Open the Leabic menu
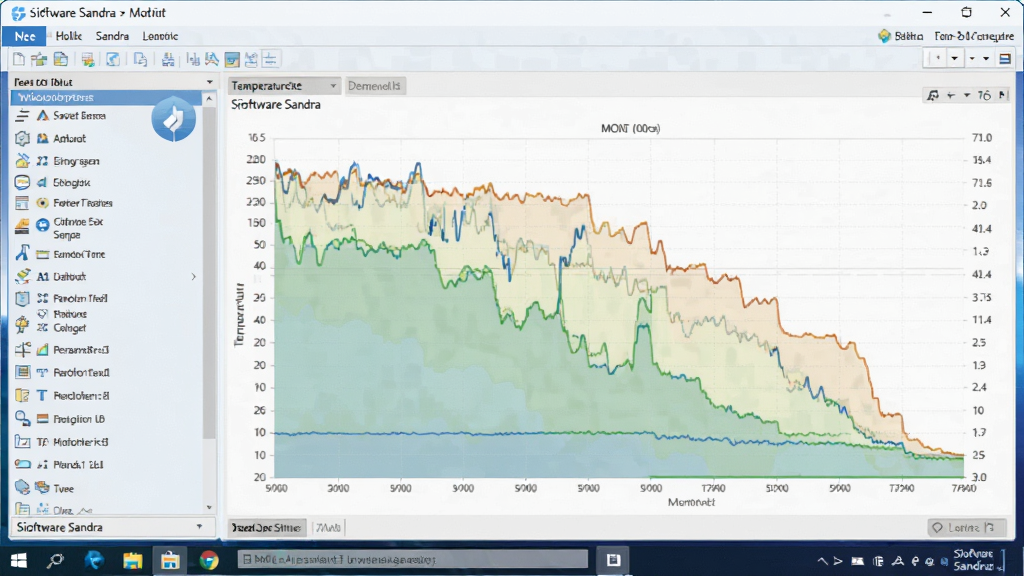The height and width of the screenshot is (576, 1024). pyautogui.click(x=160, y=37)
